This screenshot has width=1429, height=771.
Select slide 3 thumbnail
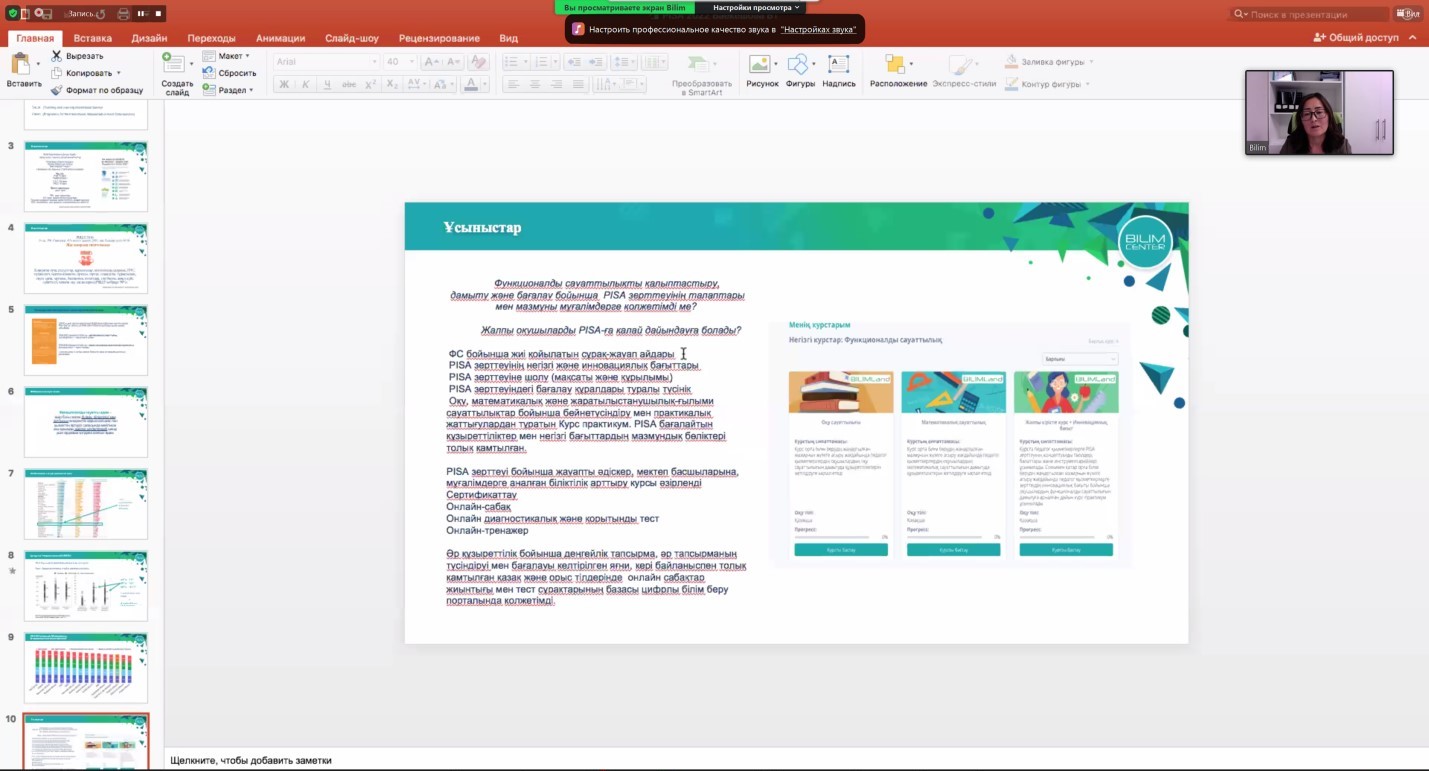coord(86,176)
